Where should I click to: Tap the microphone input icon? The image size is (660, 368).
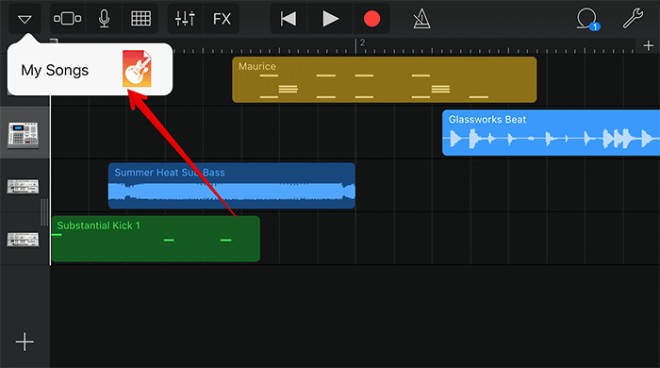pyautogui.click(x=104, y=19)
